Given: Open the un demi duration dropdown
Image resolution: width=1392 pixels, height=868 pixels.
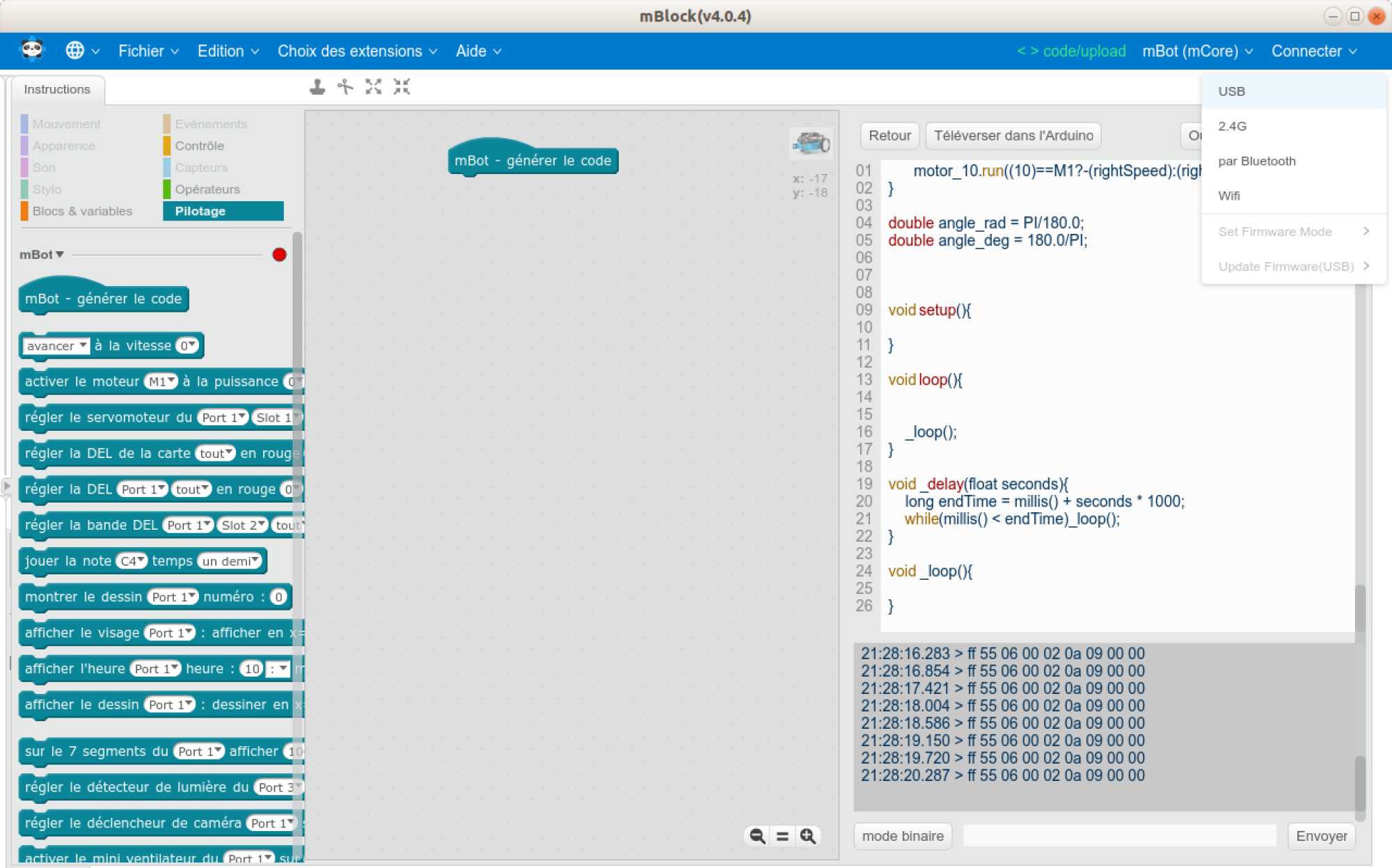Looking at the screenshot, I should pyautogui.click(x=230, y=561).
